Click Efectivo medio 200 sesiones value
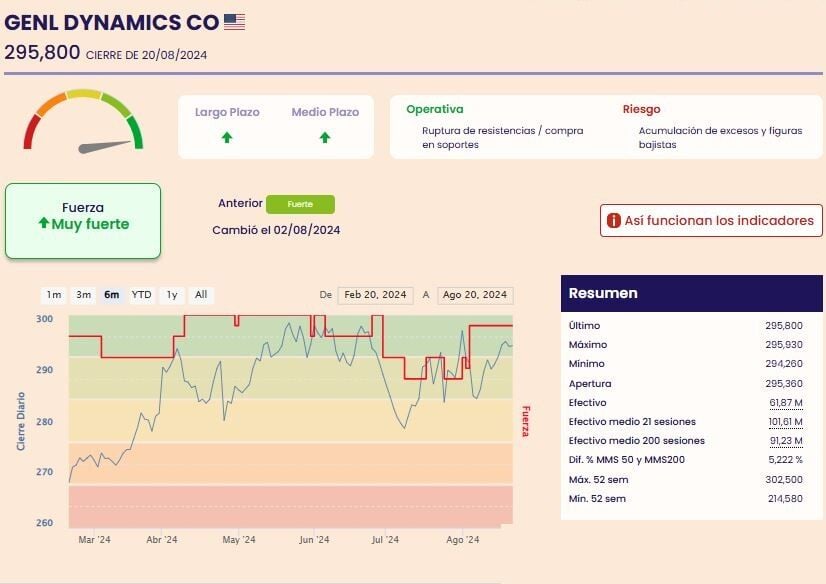Screen dimensions: 826x584 [x=785, y=441]
